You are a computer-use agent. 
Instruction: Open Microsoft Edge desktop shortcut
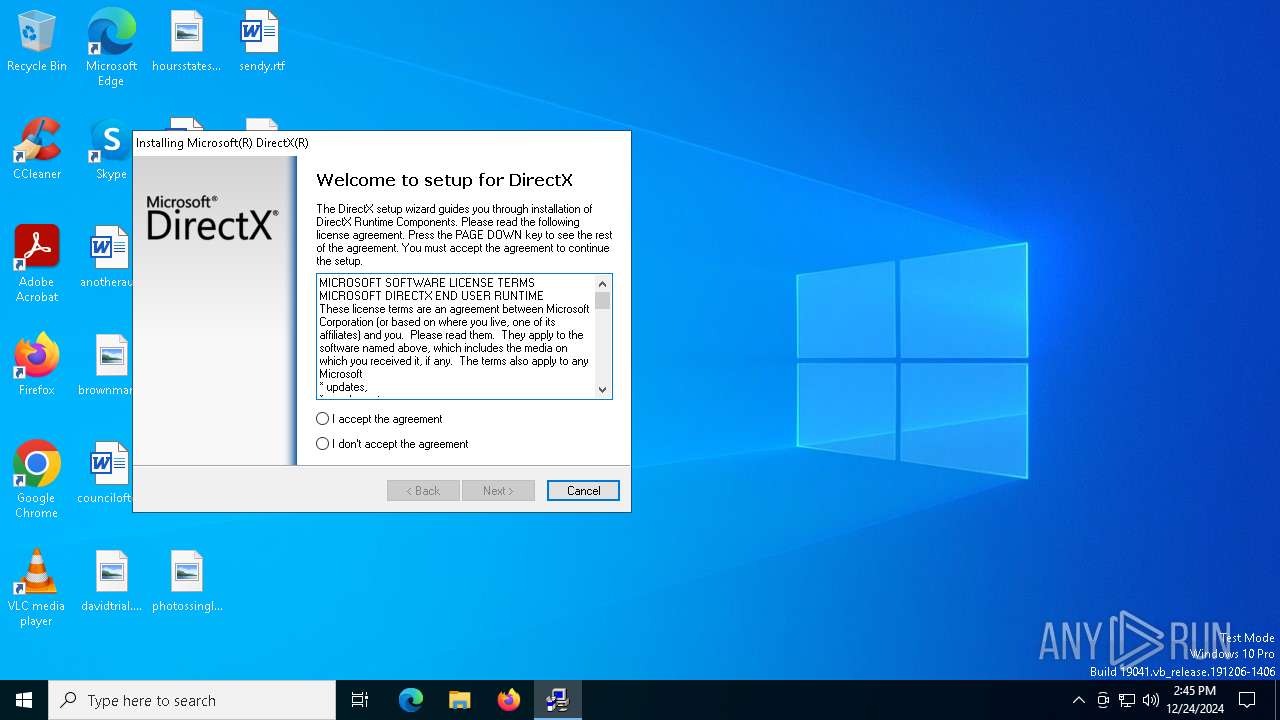[111, 48]
